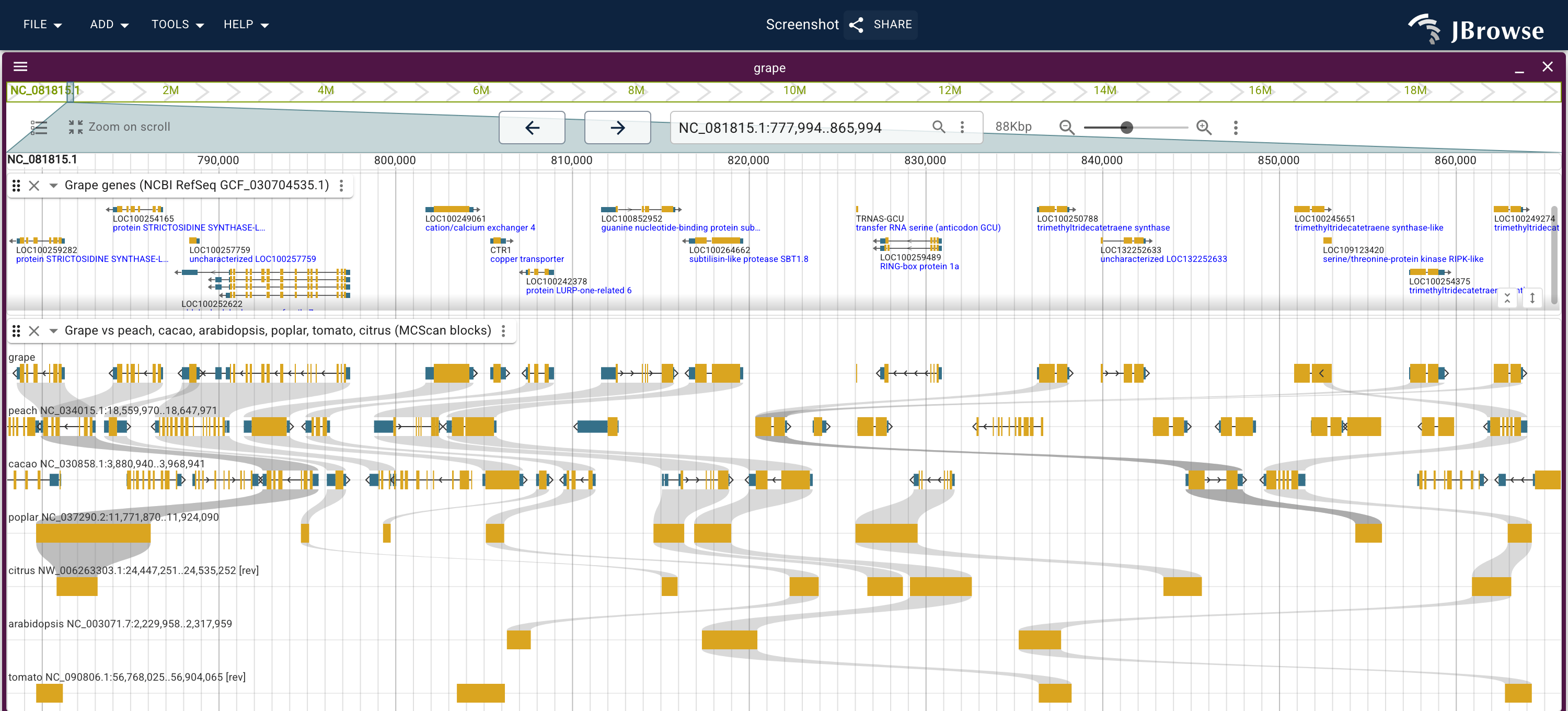Click the SHARE button

click(x=880, y=25)
